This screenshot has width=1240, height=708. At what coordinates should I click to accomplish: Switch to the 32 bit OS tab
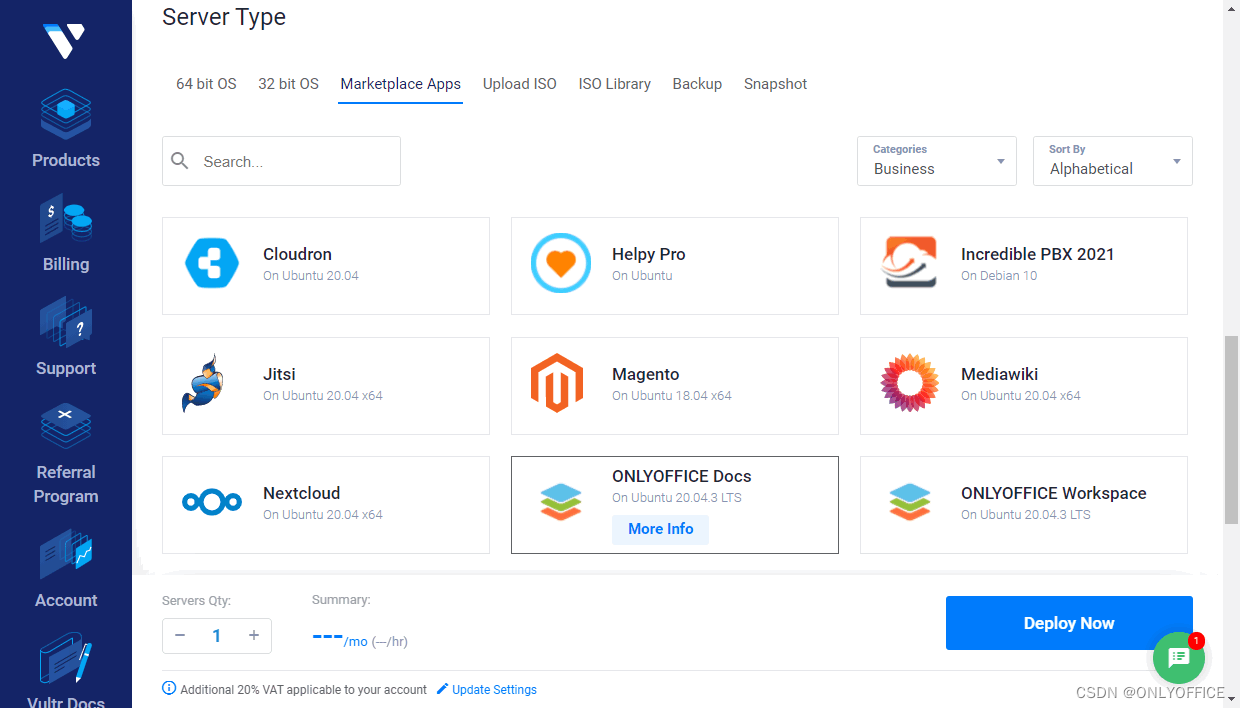(x=288, y=84)
